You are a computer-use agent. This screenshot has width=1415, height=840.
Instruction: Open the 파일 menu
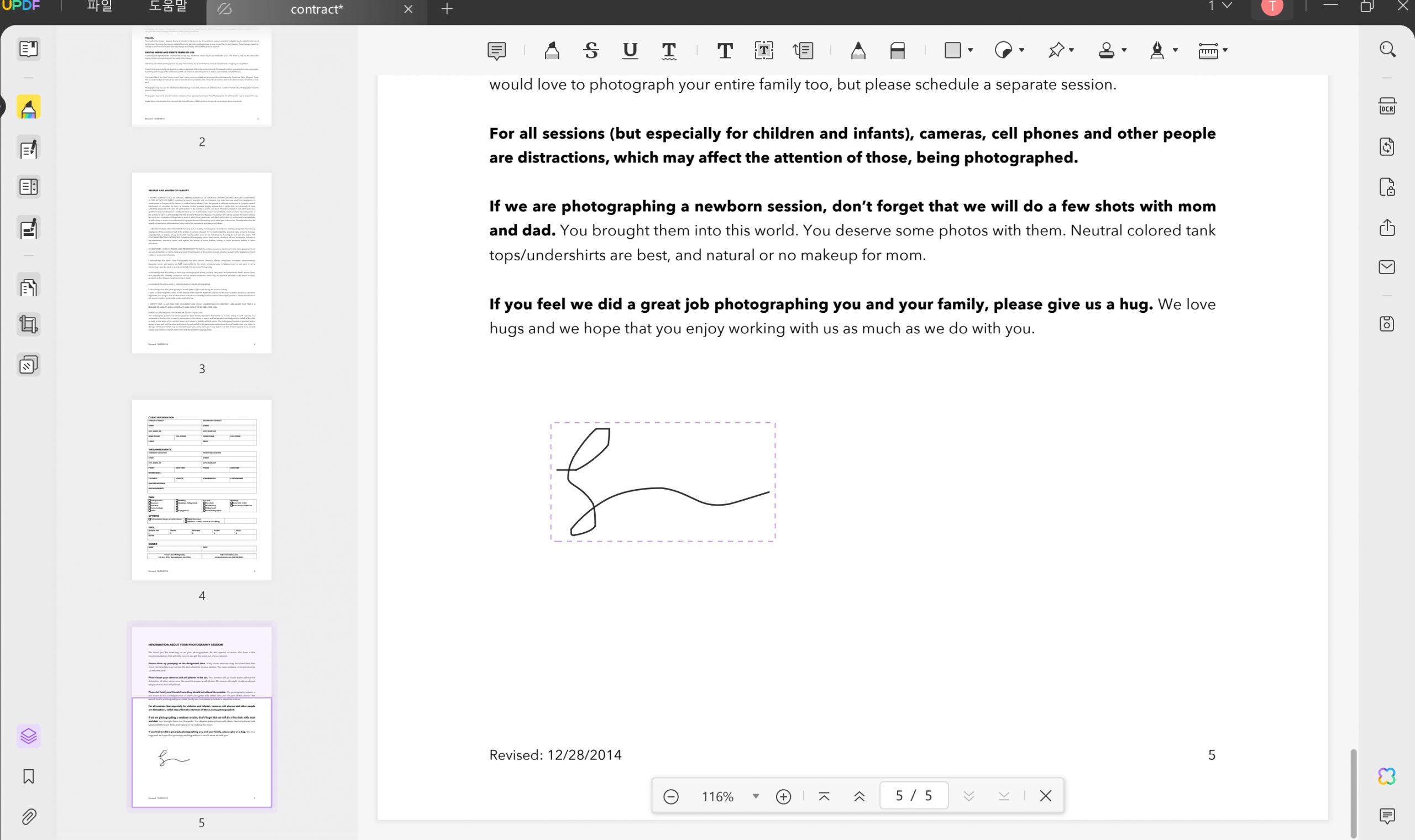pyautogui.click(x=99, y=7)
